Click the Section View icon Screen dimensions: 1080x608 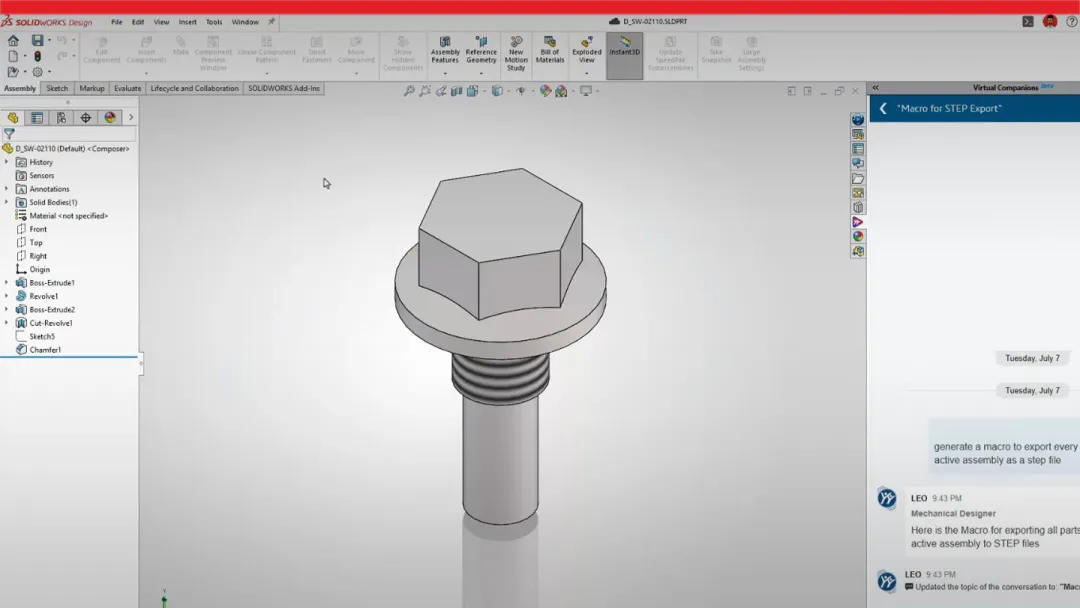(456, 91)
